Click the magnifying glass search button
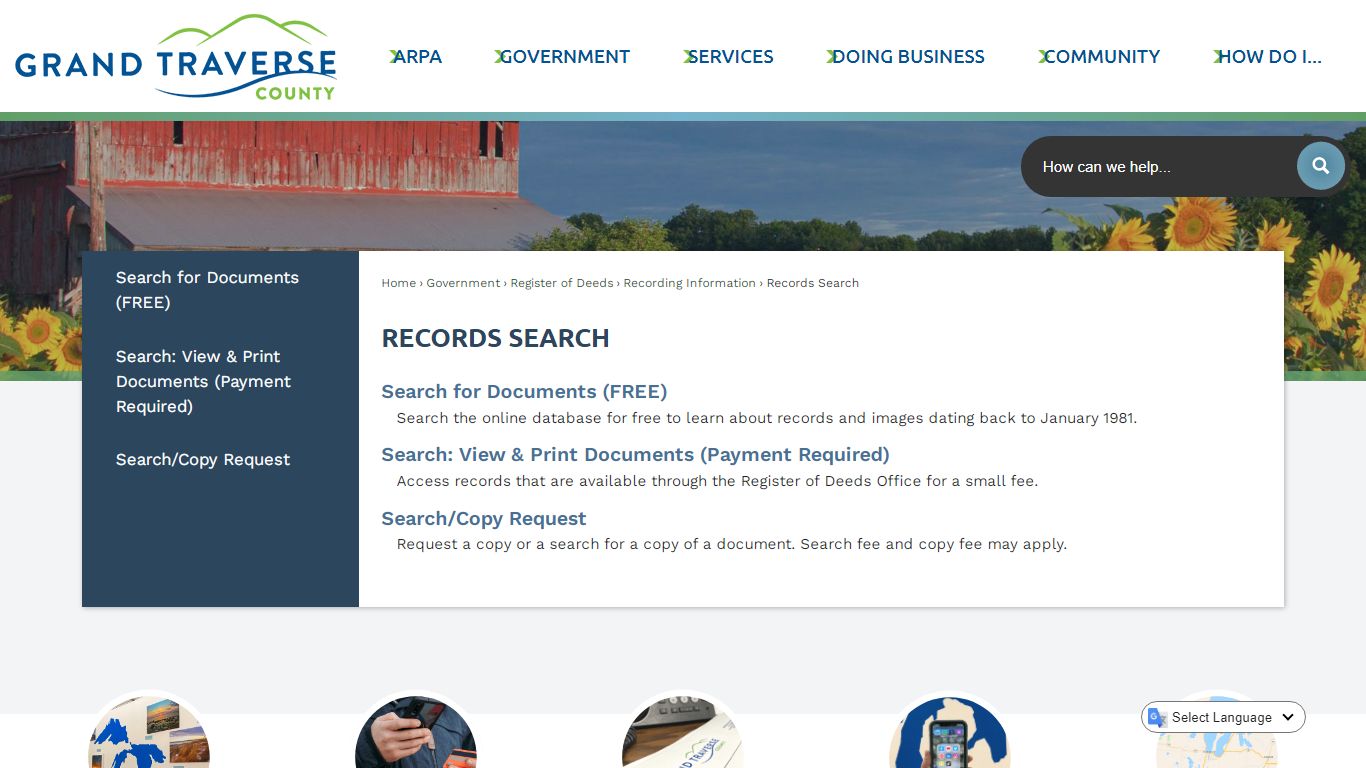The width and height of the screenshot is (1366, 768). click(1321, 166)
